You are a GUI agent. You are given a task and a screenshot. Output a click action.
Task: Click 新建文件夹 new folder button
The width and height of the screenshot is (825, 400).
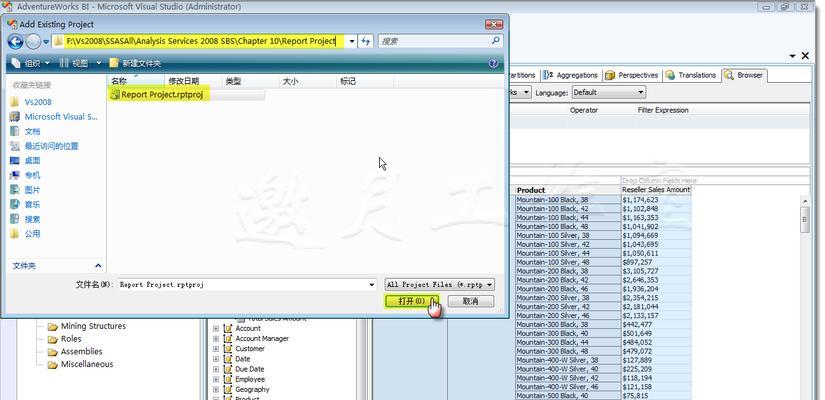coord(135,63)
